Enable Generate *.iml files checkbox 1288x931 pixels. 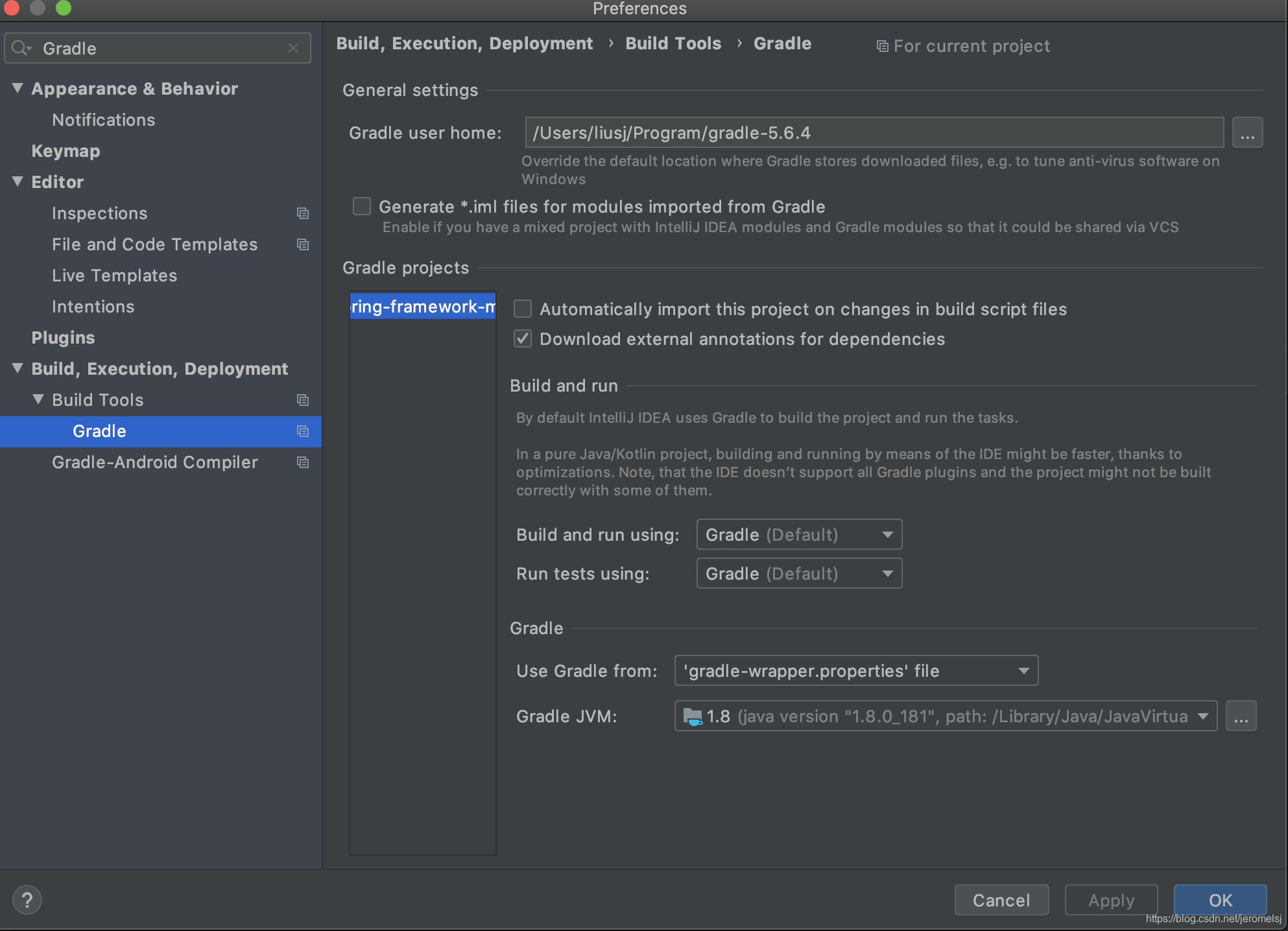point(361,206)
